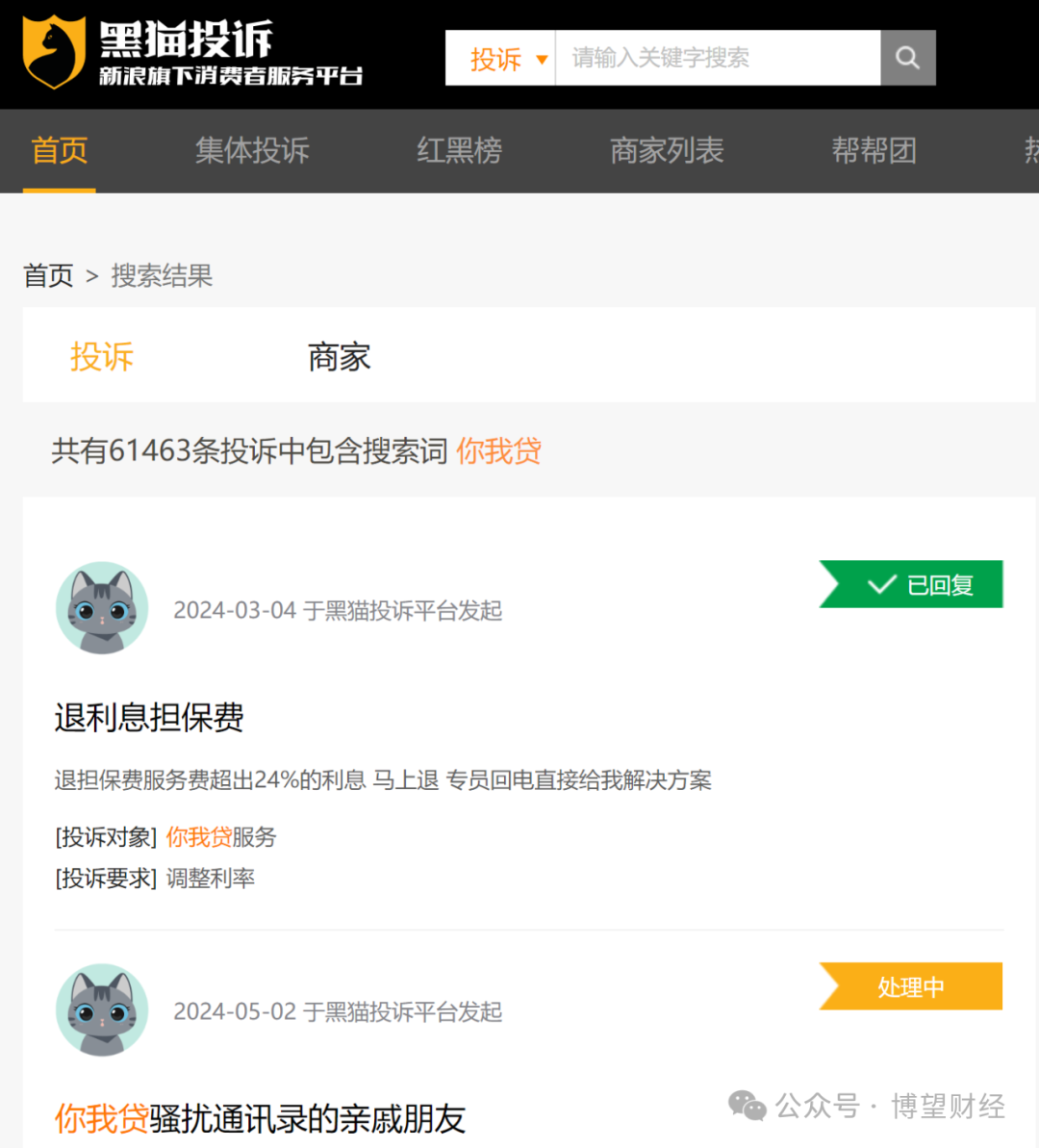1039x1148 pixels.
Task: Click the keyword search input field
Action: (718, 58)
